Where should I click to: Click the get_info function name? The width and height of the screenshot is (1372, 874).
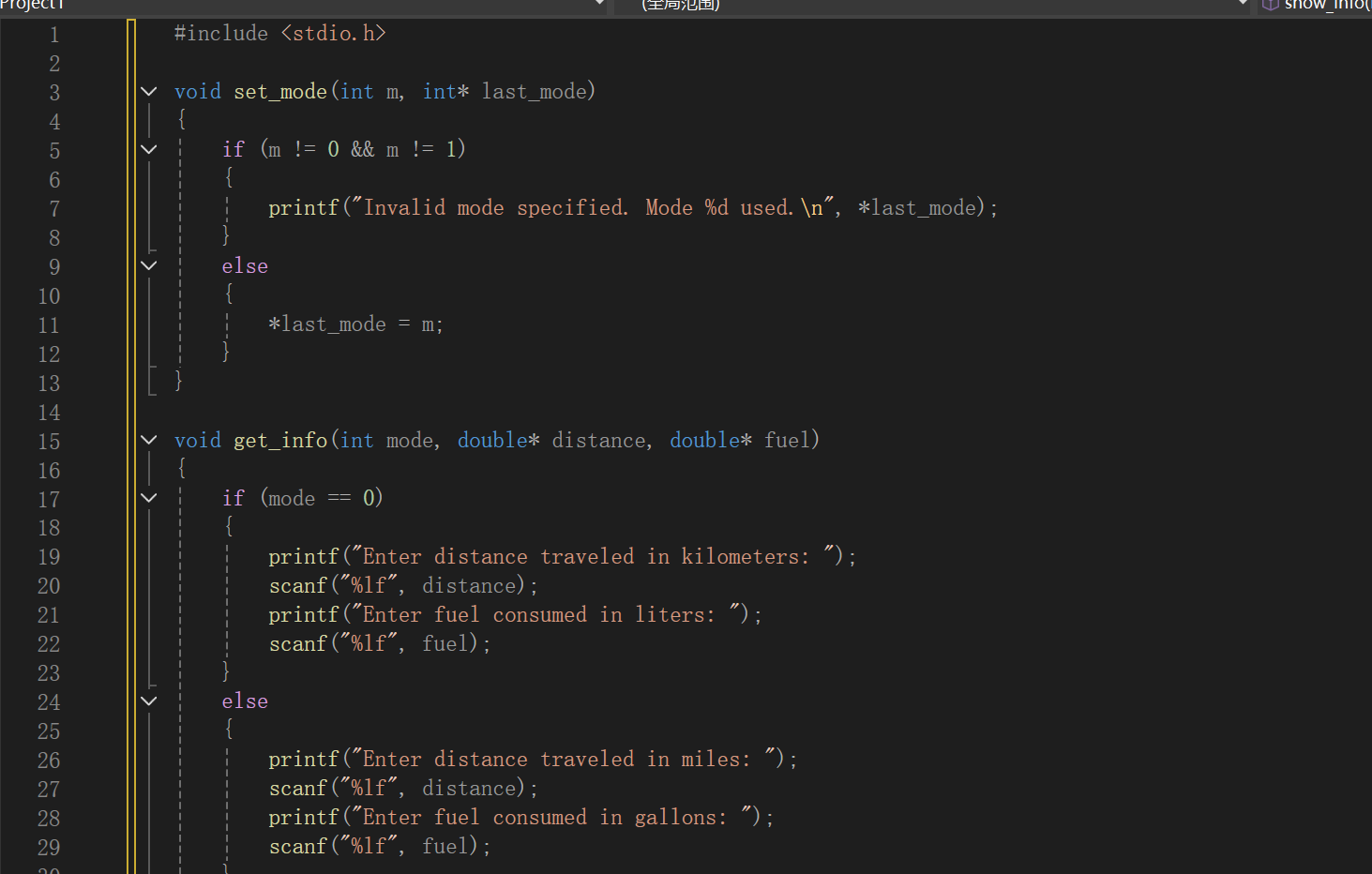280,441
